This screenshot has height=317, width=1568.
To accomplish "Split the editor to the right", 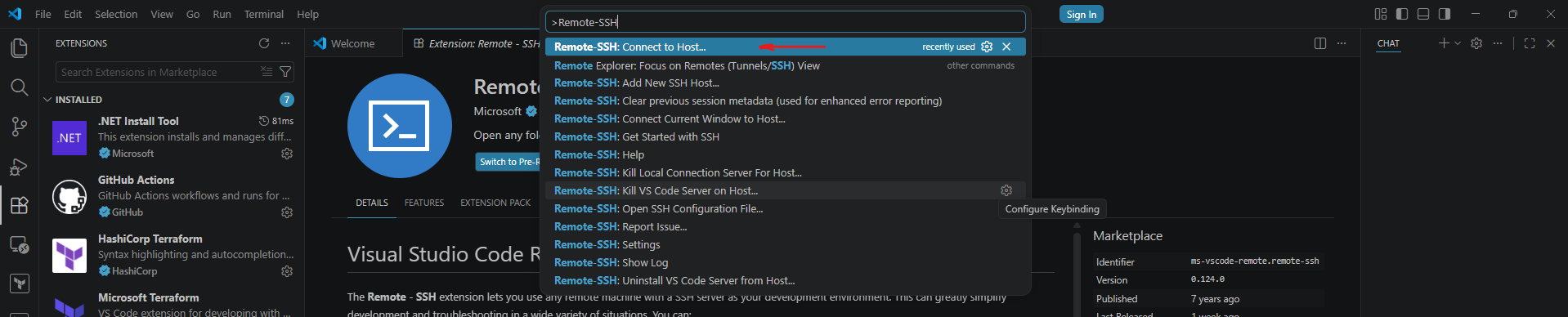I will point(1320,43).
